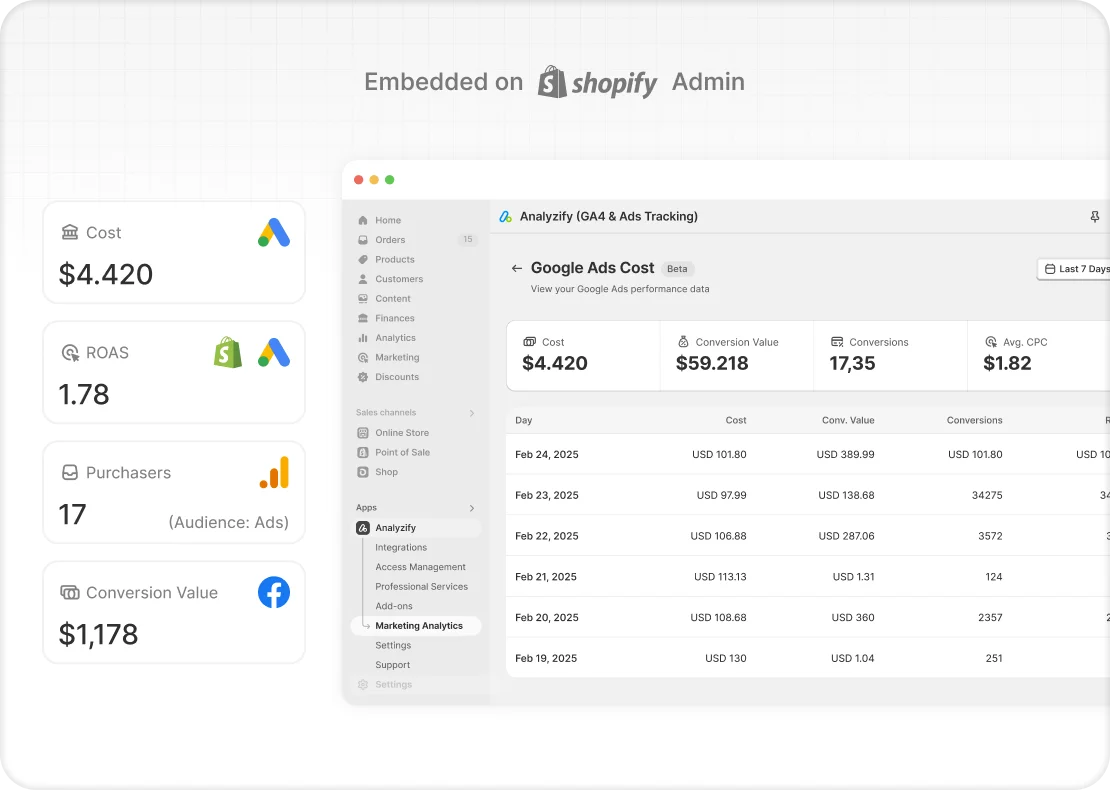
Task: Click the Analytics bar chart icon
Action: (362, 338)
